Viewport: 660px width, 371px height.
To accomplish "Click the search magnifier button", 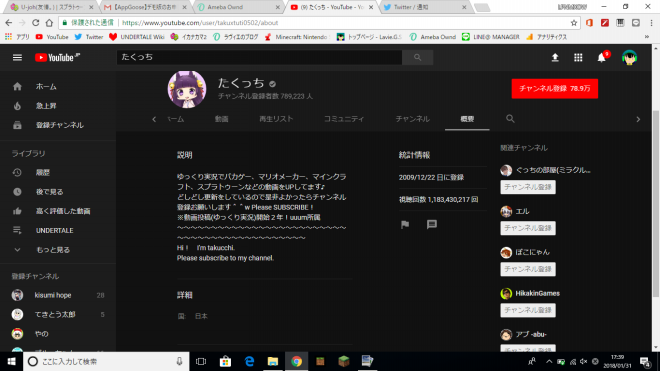I will pyautogui.click(x=418, y=57).
